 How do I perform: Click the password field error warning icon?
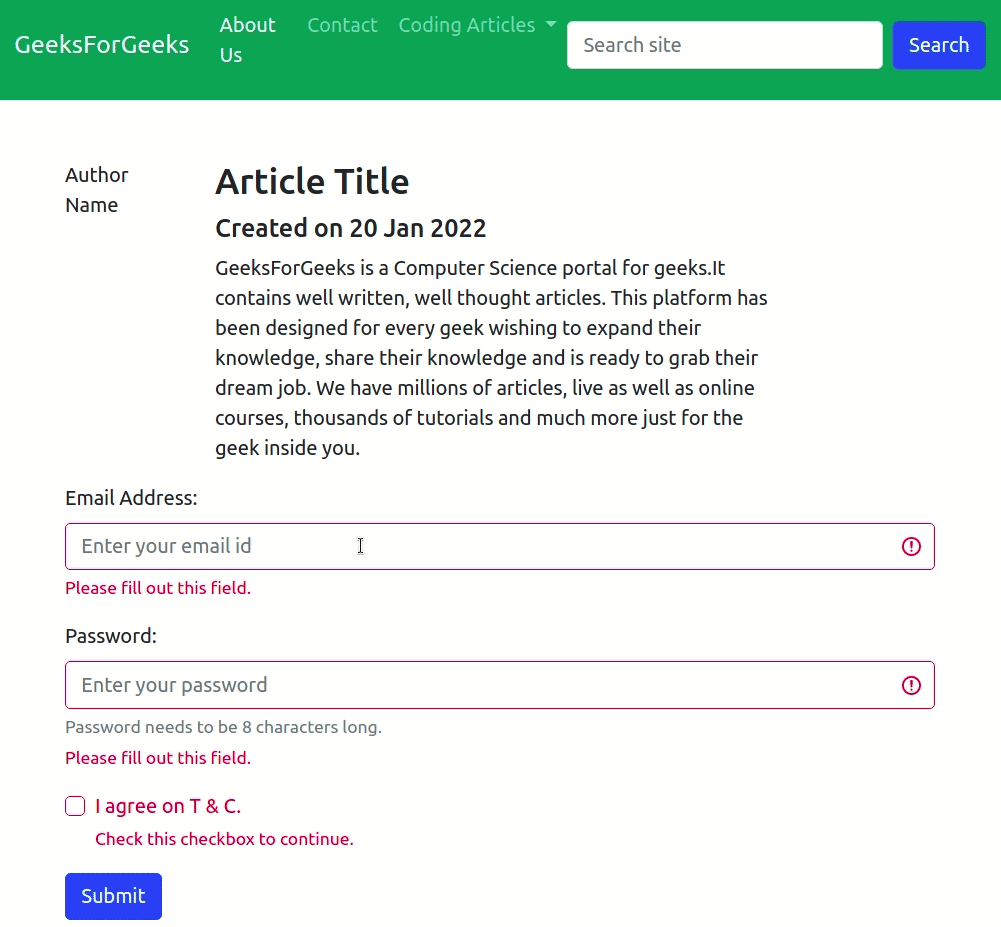911,685
